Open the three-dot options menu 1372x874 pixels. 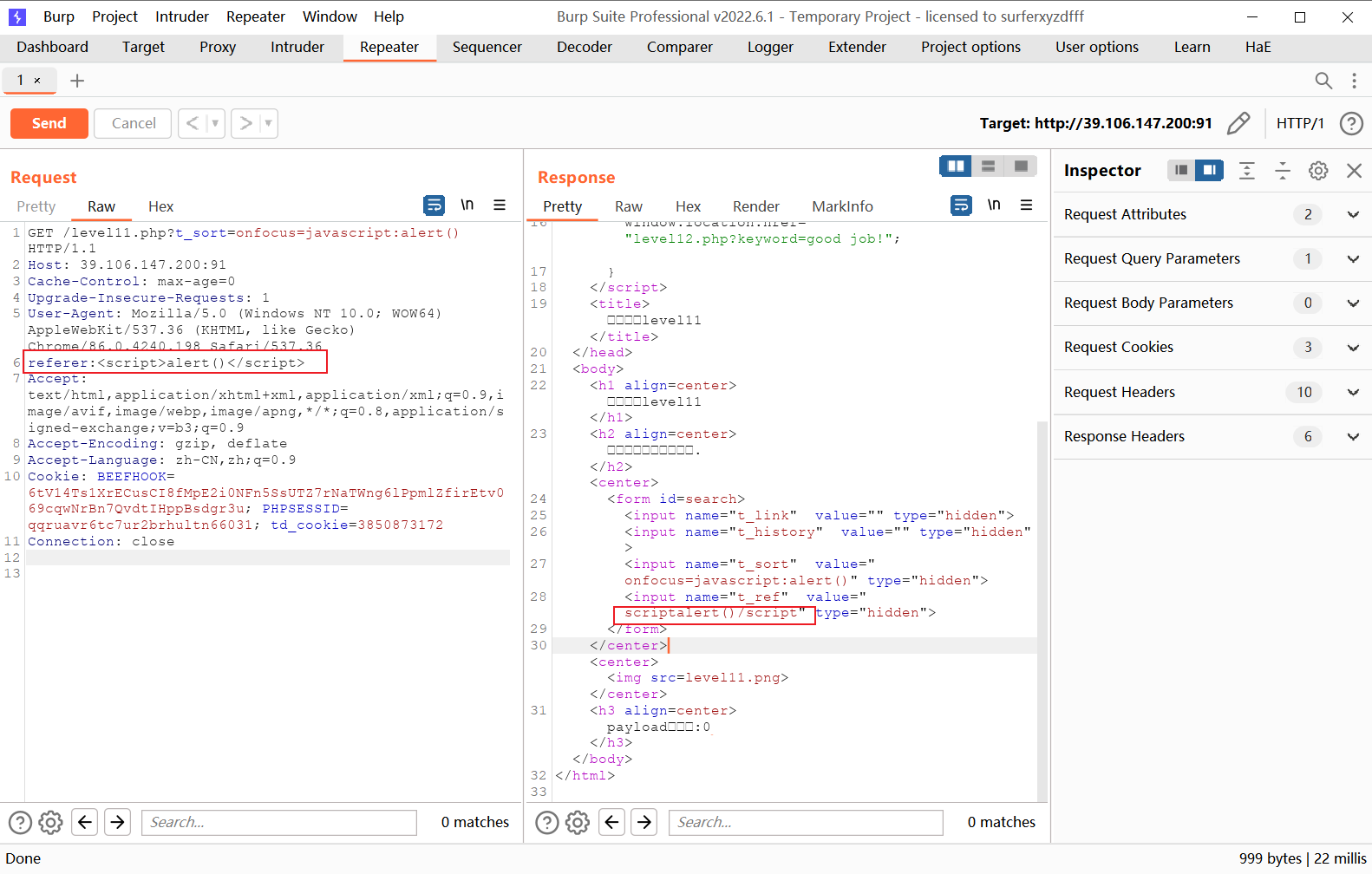click(x=1354, y=81)
